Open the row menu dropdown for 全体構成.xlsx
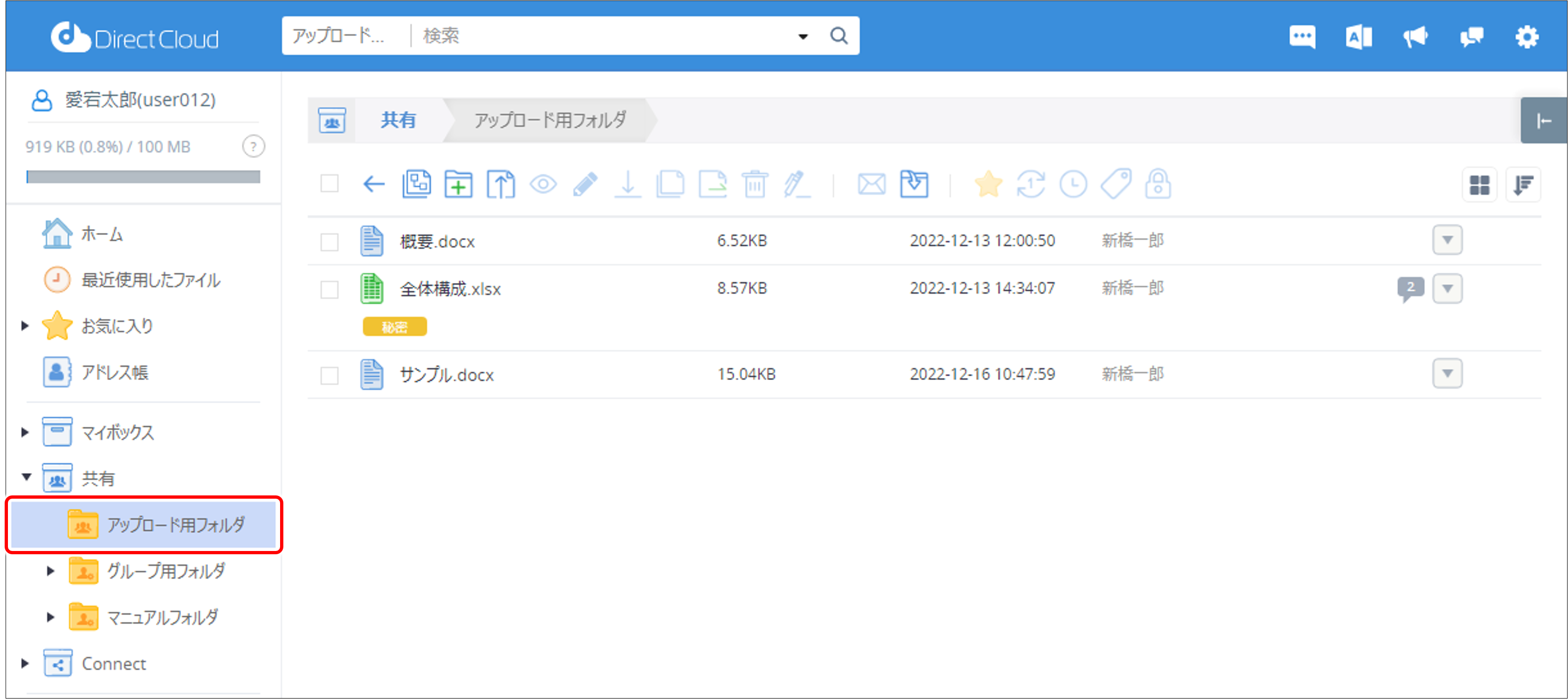This screenshot has width=1568, height=699. (x=1448, y=289)
